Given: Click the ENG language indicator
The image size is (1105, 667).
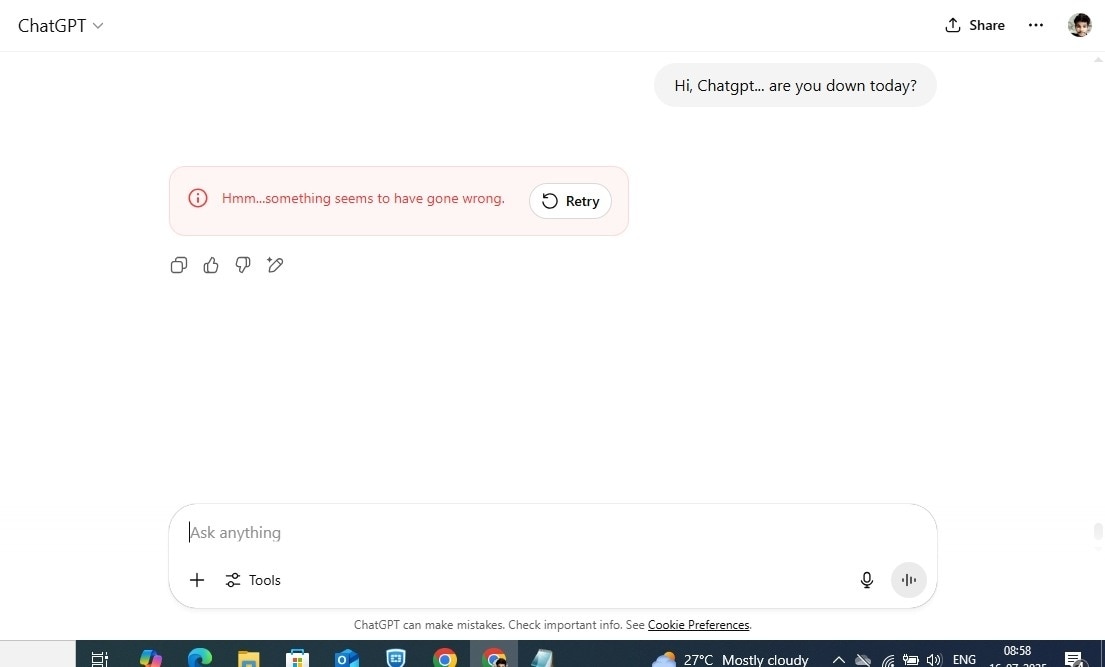Looking at the screenshot, I should coord(964,660).
